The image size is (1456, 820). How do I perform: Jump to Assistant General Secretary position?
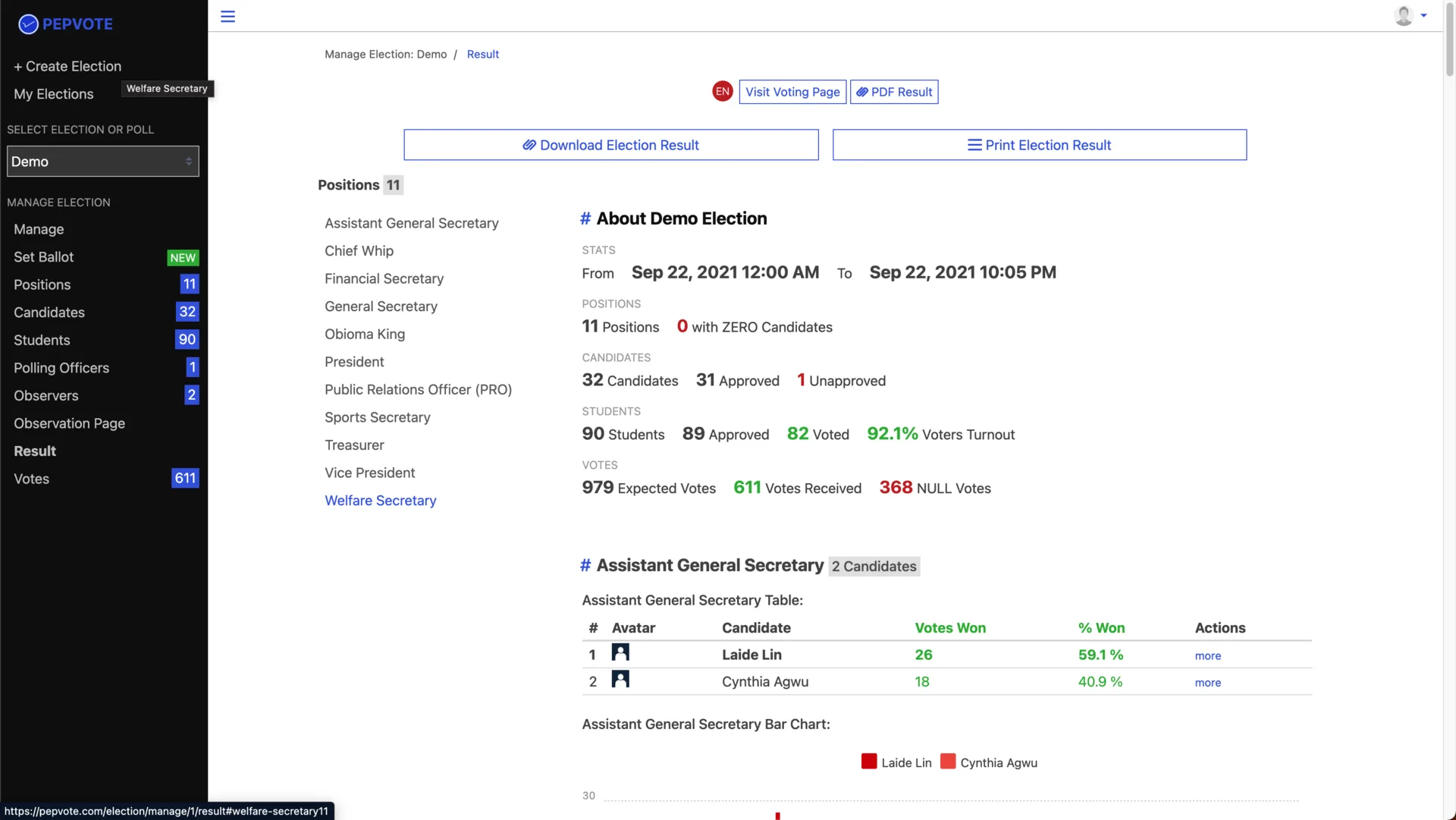pyautogui.click(x=412, y=223)
